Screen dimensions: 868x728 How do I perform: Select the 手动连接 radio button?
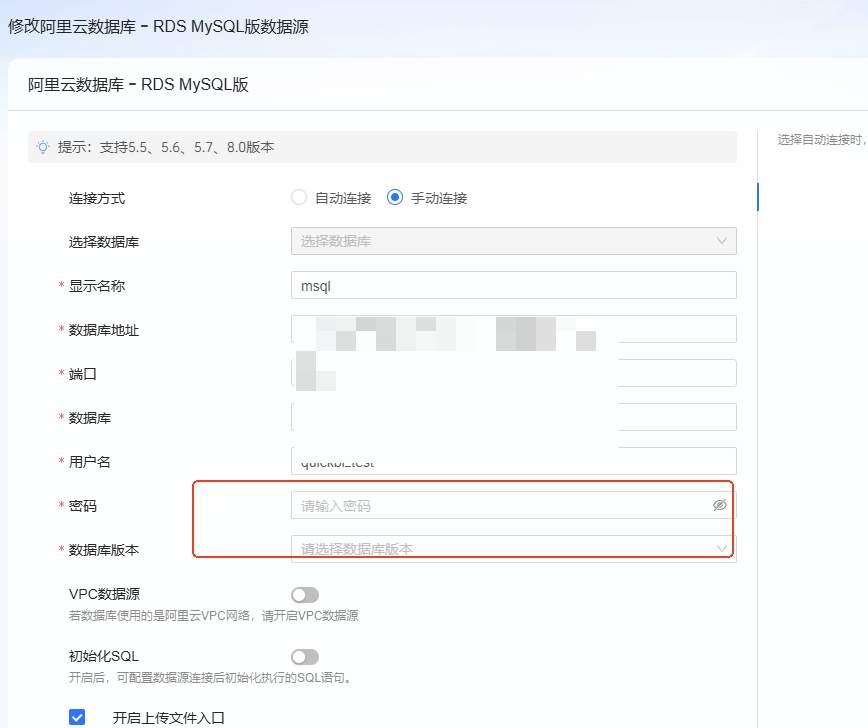tap(395, 198)
